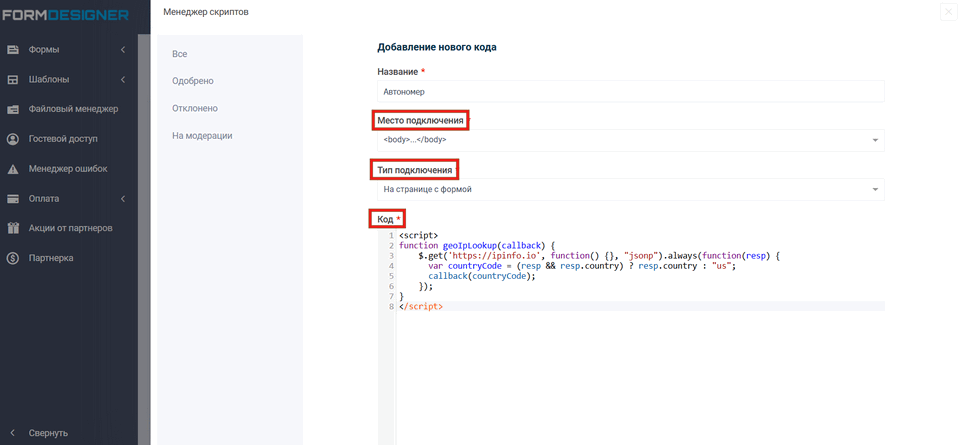
Task: Select the Одобрено filter tab
Action: click(x=193, y=81)
